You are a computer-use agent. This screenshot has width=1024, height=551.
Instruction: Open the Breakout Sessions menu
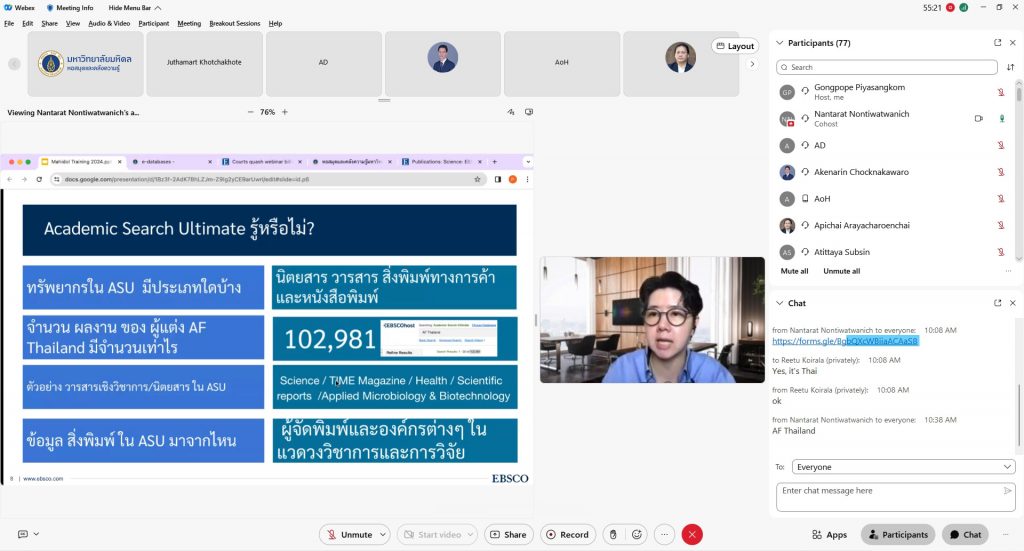tap(235, 23)
